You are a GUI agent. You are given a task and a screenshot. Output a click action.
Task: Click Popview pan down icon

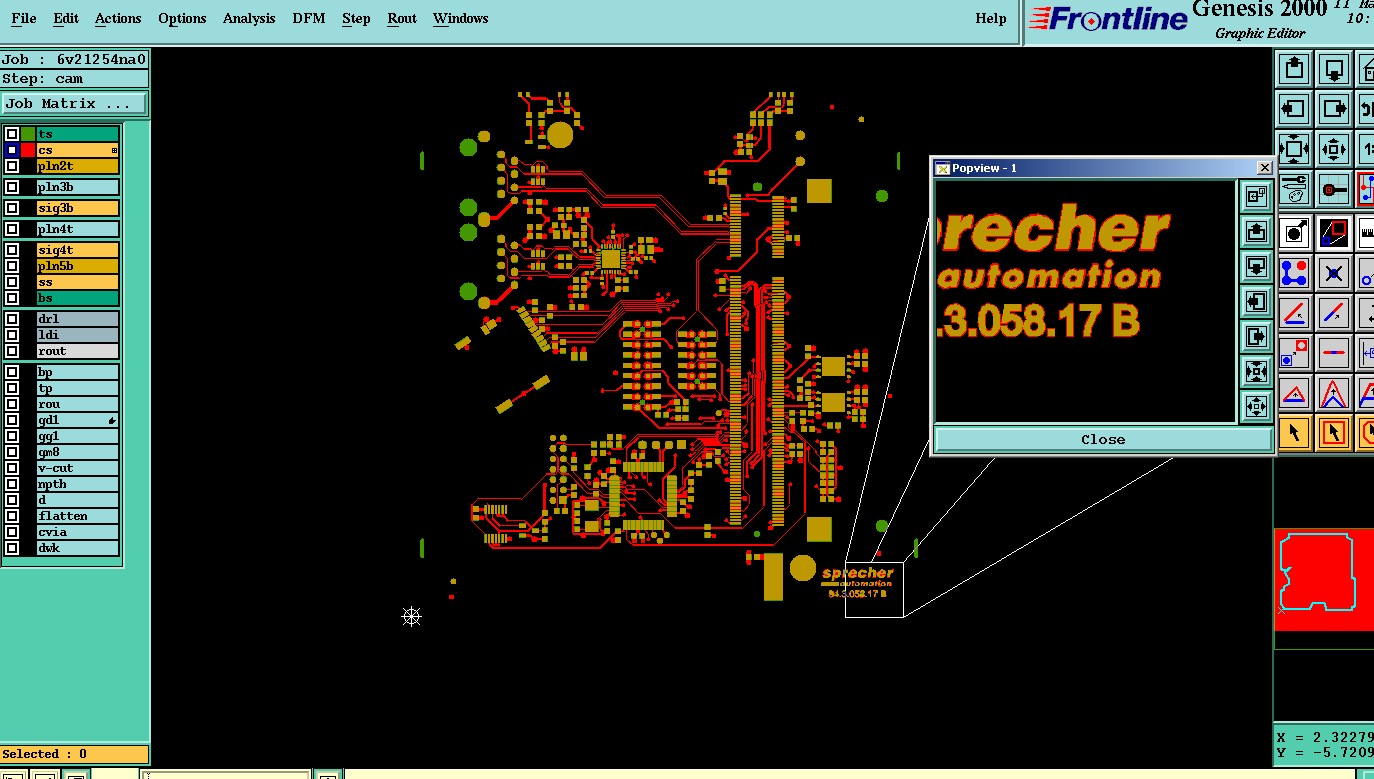1256,266
